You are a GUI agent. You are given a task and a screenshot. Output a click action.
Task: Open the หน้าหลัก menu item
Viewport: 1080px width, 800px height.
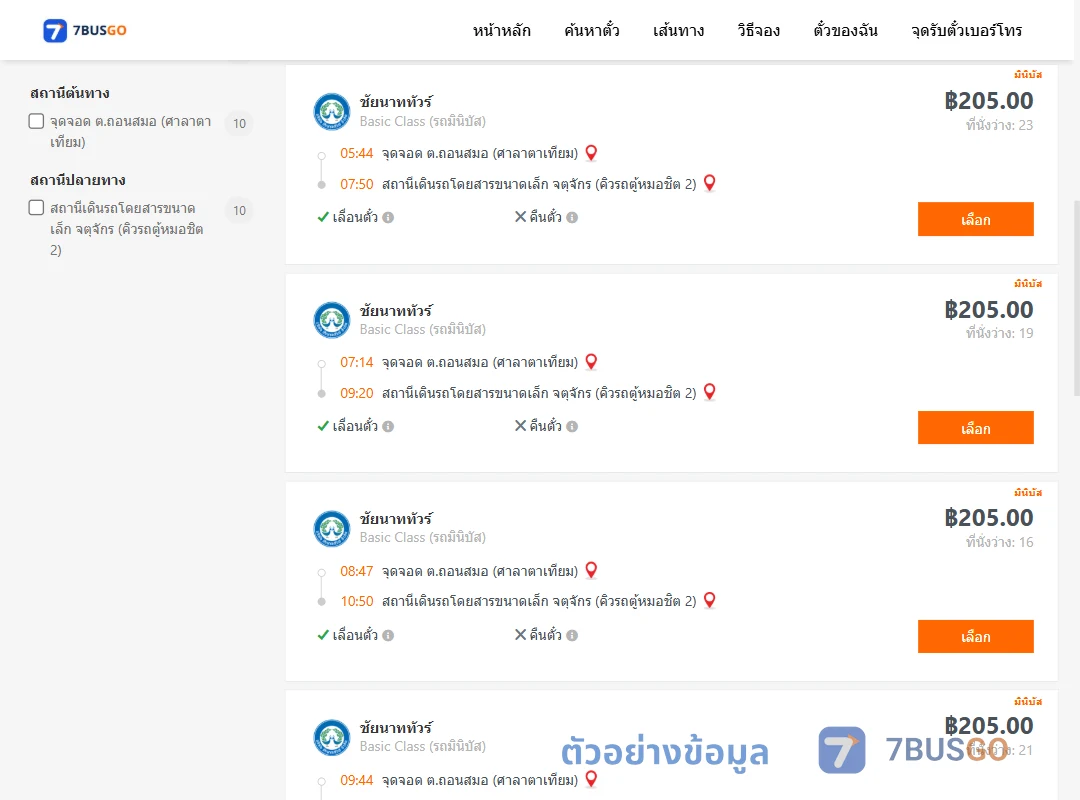501,30
